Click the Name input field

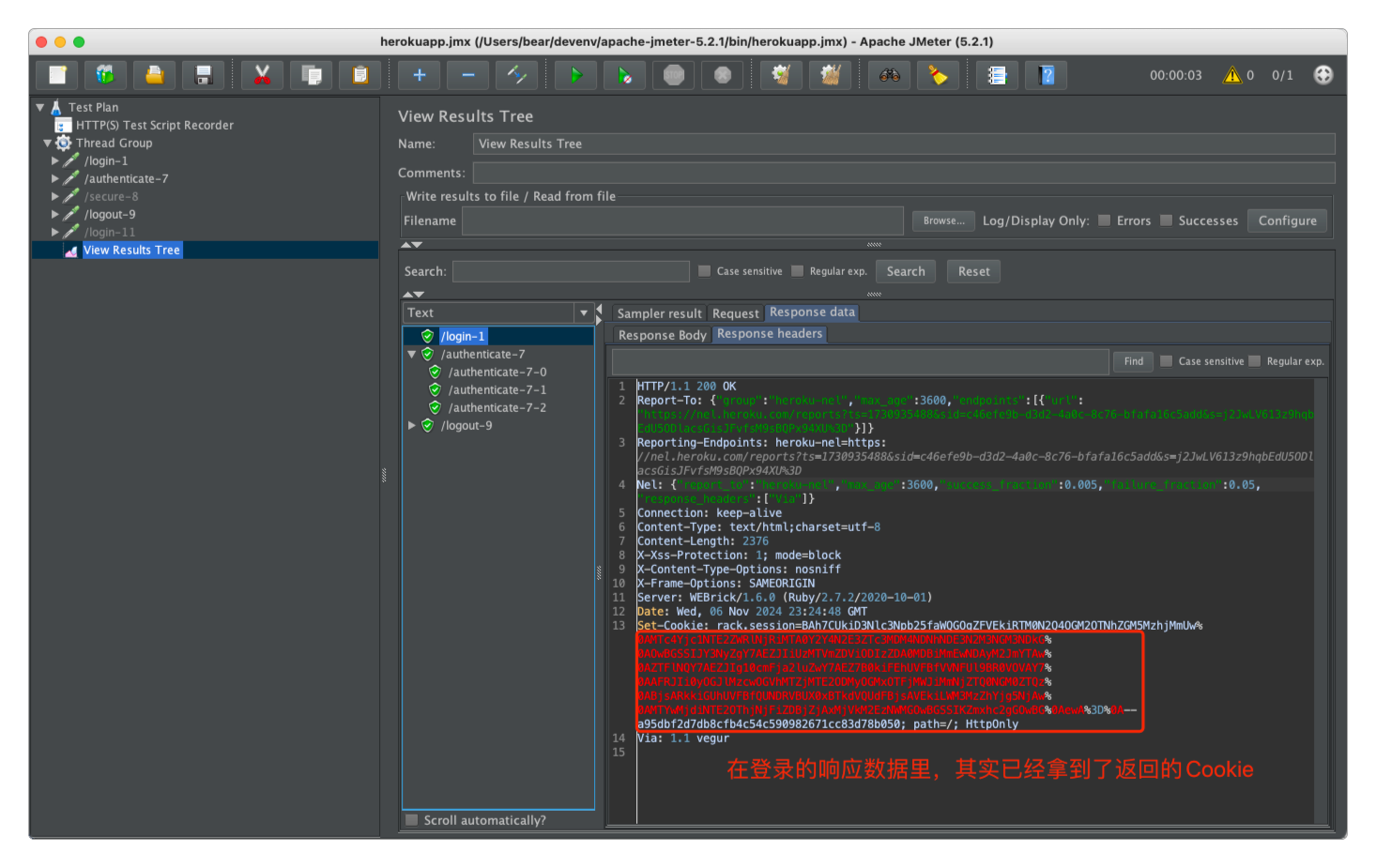[904, 144]
